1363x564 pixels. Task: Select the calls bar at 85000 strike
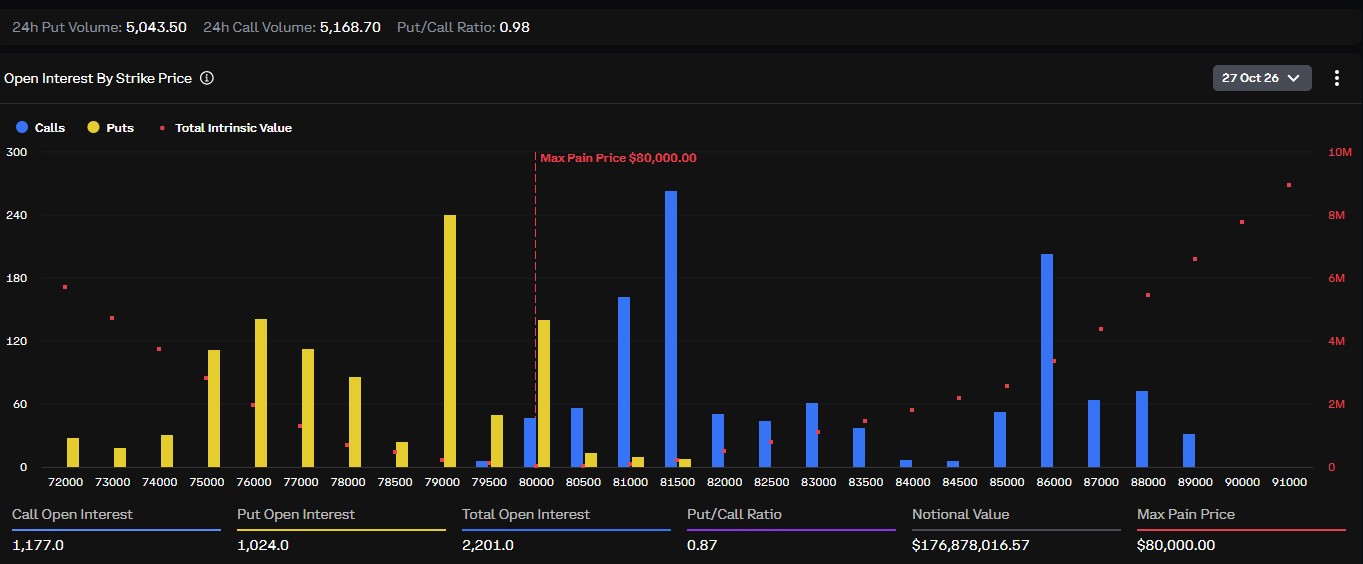(1000, 440)
